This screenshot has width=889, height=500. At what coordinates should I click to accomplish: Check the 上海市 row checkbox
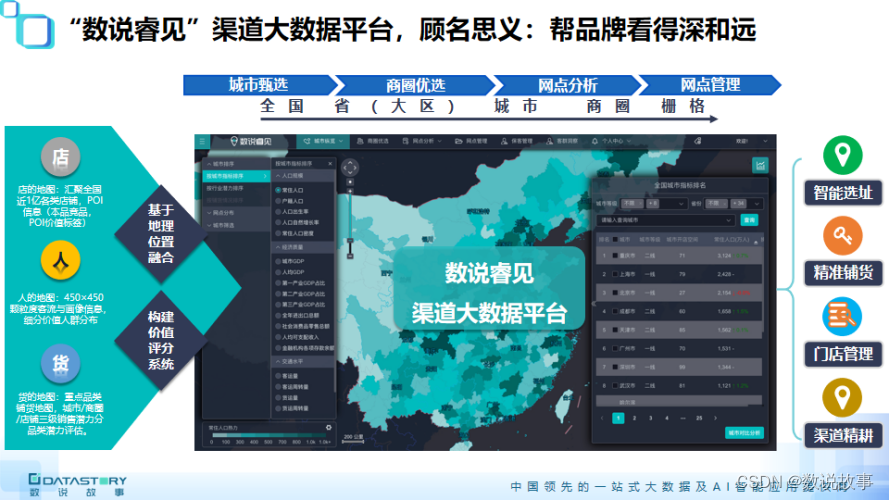point(615,274)
